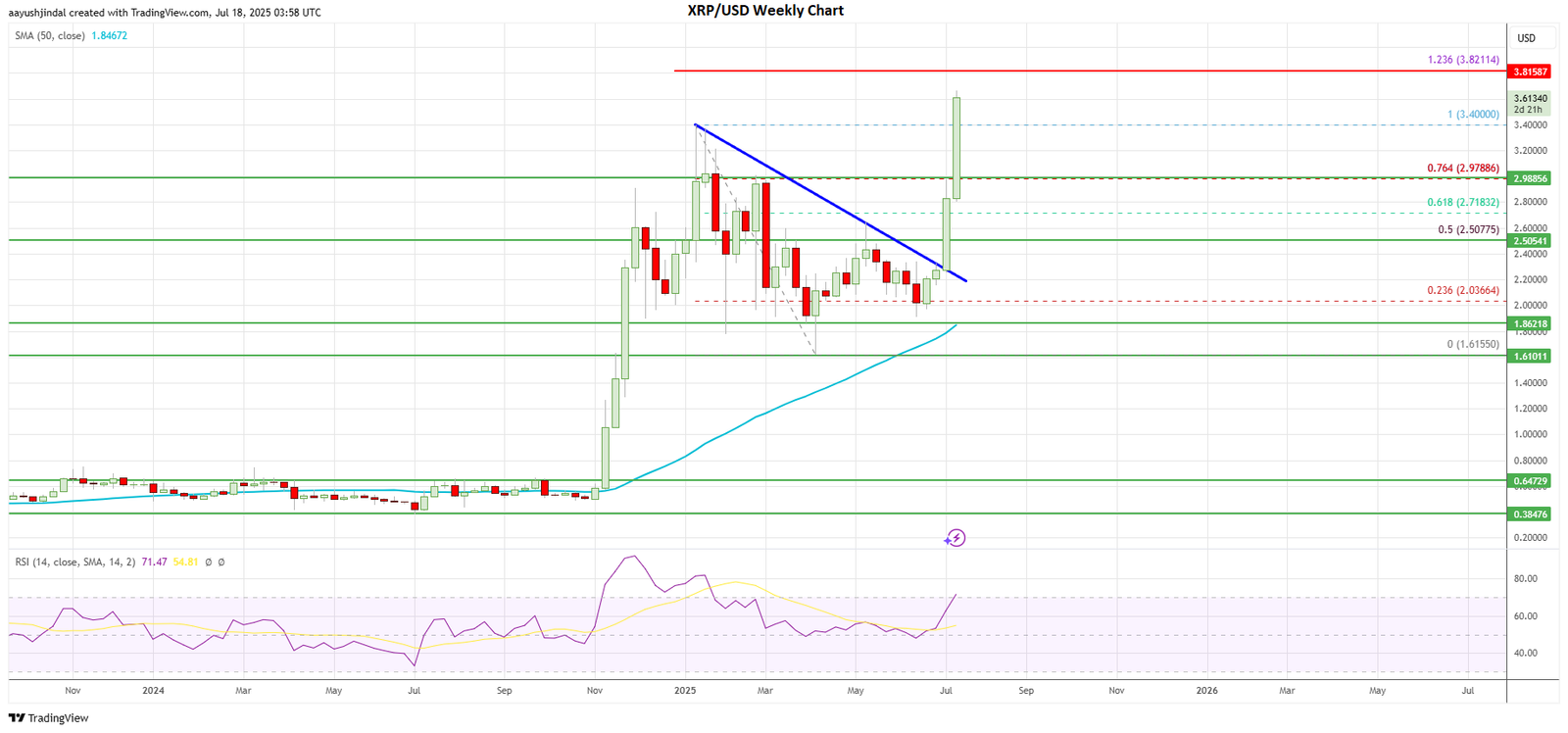Viewport: 1568px width, 733px height.
Task: Select the 1.236 (3.82114) Fibonacci label
Action: 1462,60
